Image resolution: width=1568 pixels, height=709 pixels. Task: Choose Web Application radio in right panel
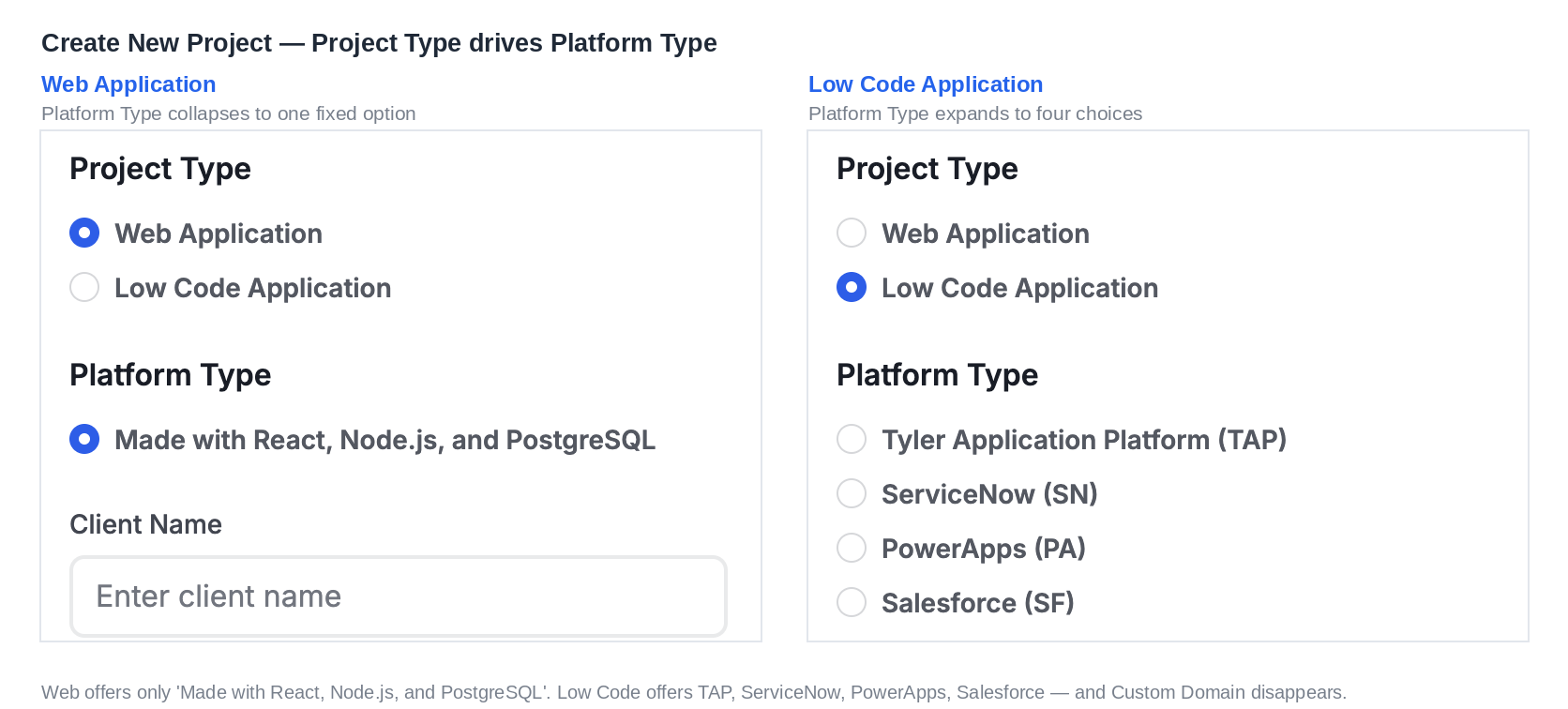point(852,233)
